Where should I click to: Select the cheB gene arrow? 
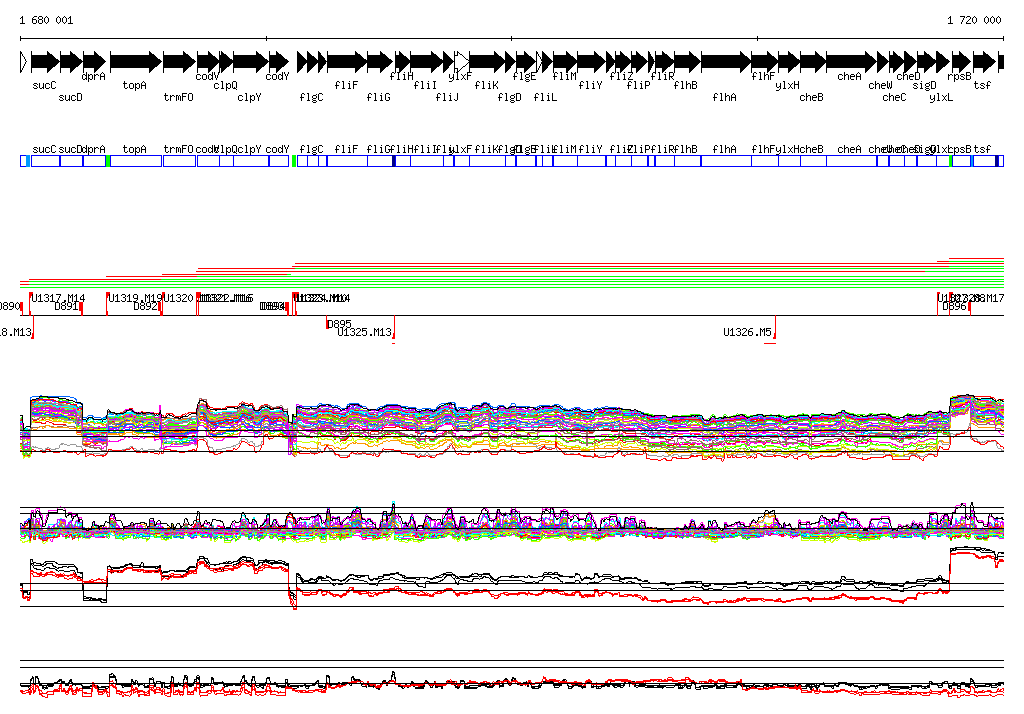click(x=813, y=62)
